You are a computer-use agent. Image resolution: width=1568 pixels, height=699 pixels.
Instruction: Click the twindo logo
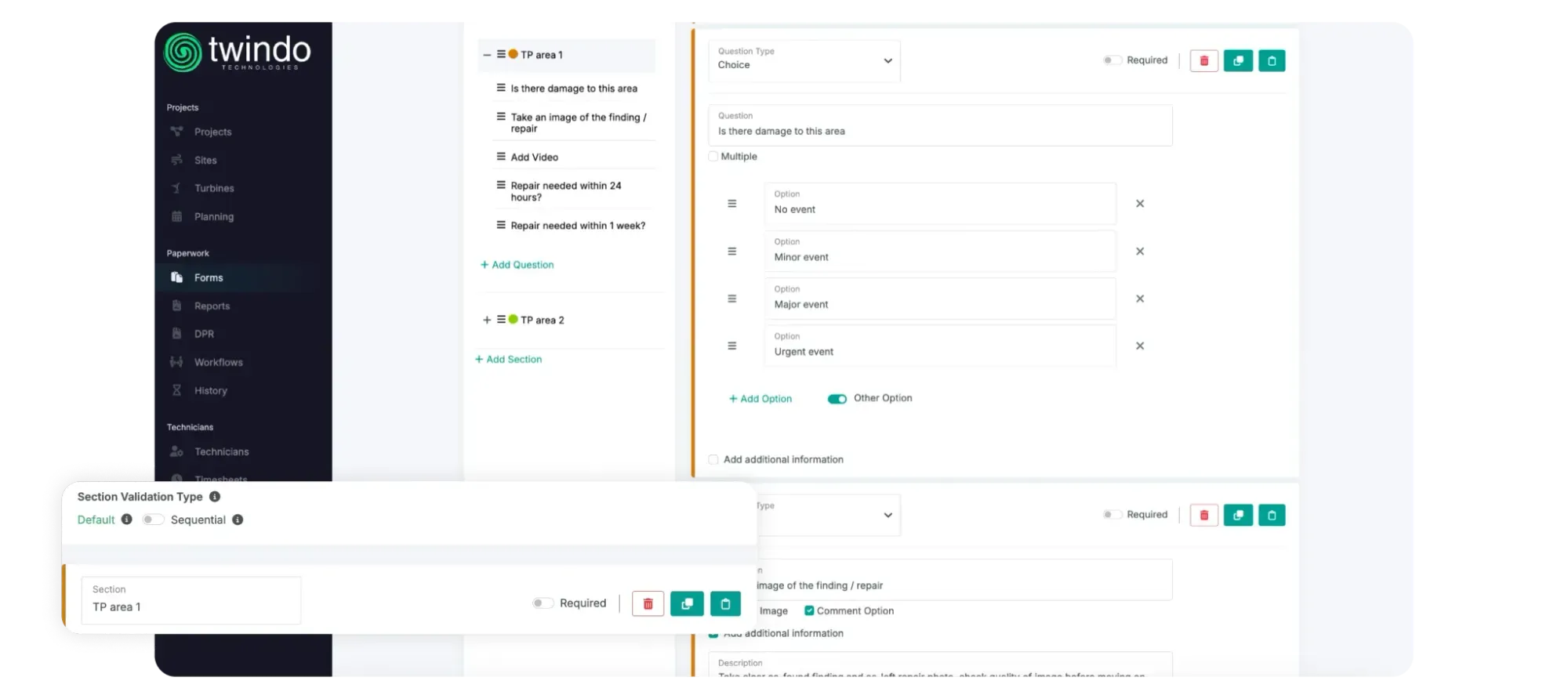coord(237,53)
